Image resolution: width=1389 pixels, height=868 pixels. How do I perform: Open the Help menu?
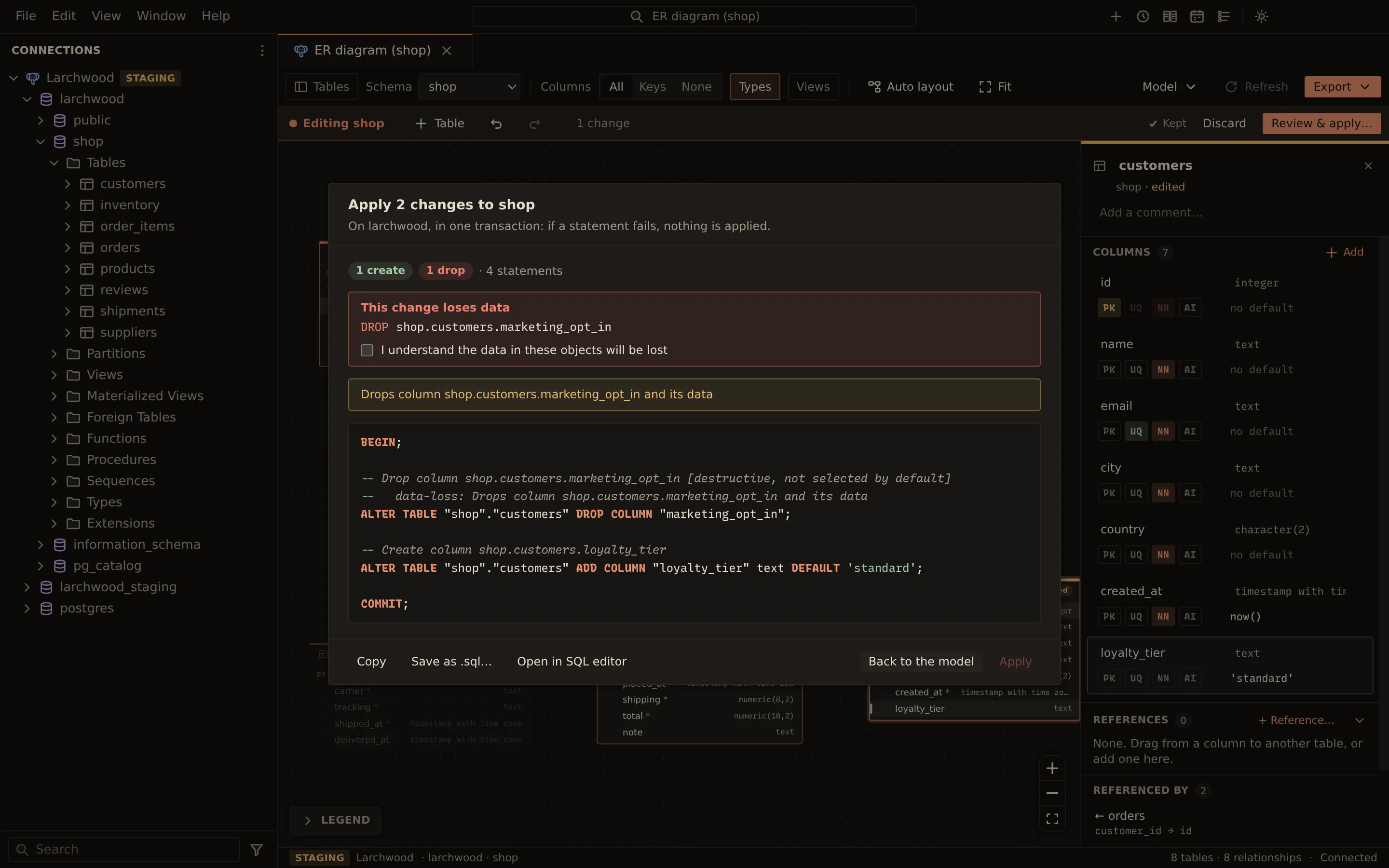point(216,16)
